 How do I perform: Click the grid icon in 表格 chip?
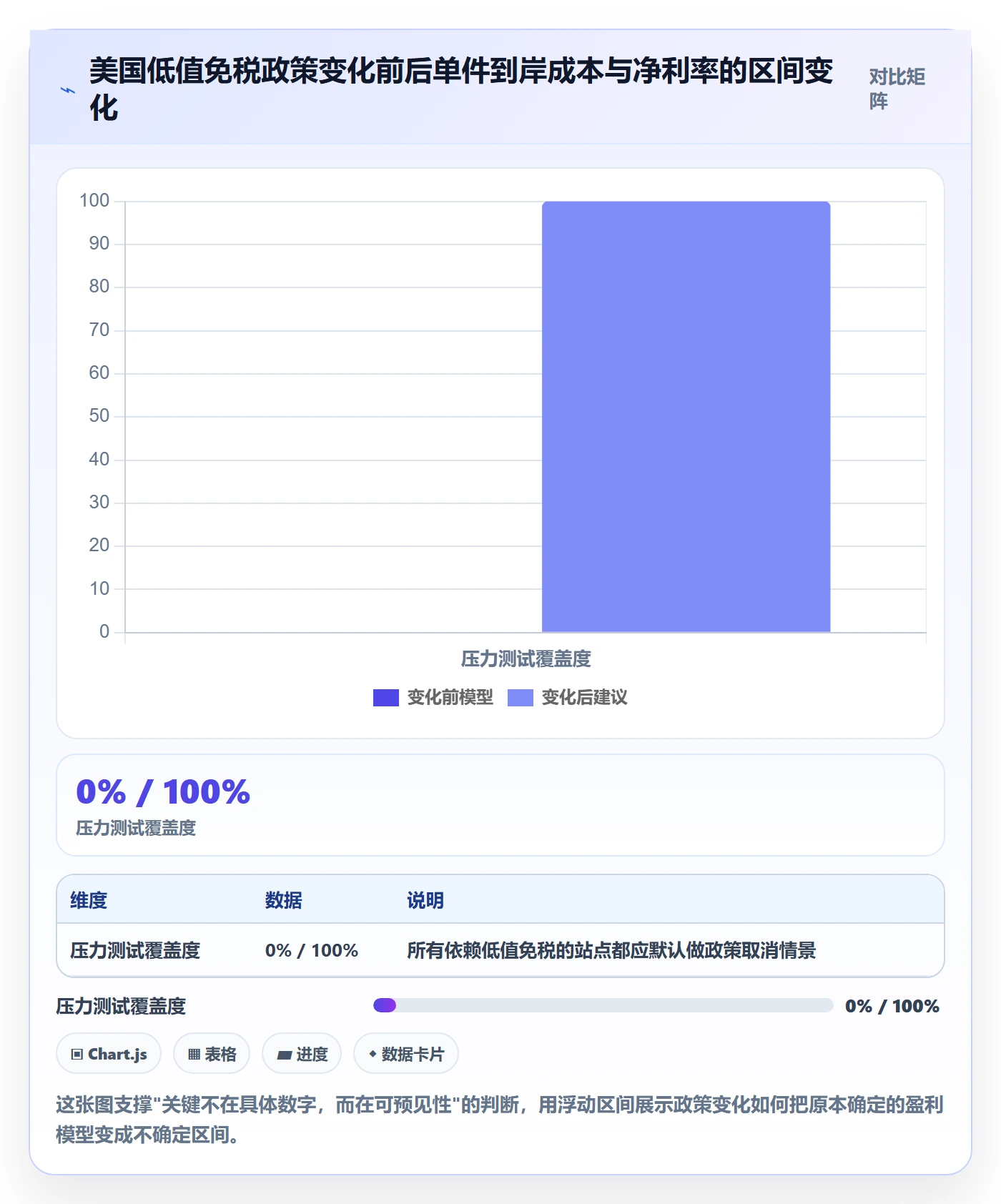point(194,1054)
